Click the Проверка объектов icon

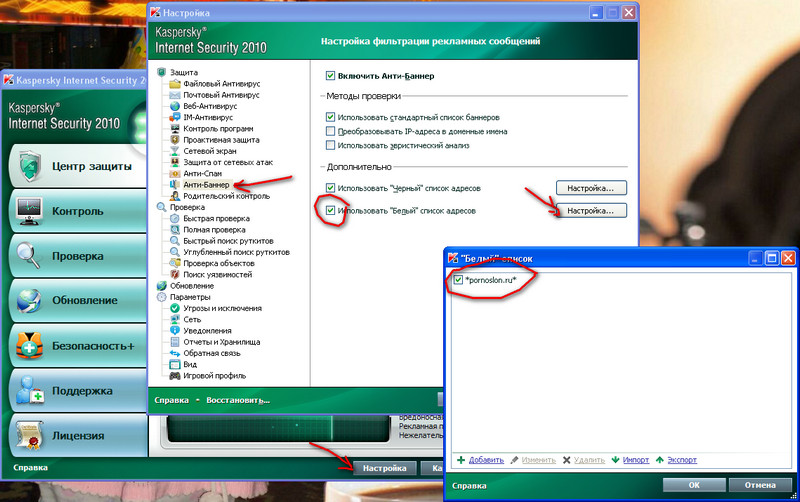(175, 263)
